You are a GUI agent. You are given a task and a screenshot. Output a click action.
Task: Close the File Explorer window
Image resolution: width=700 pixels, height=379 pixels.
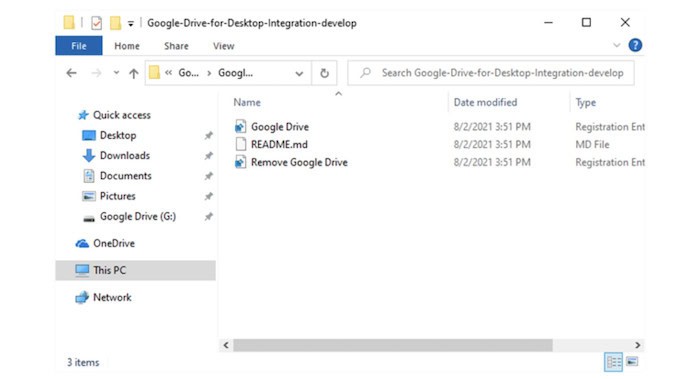[625, 22]
